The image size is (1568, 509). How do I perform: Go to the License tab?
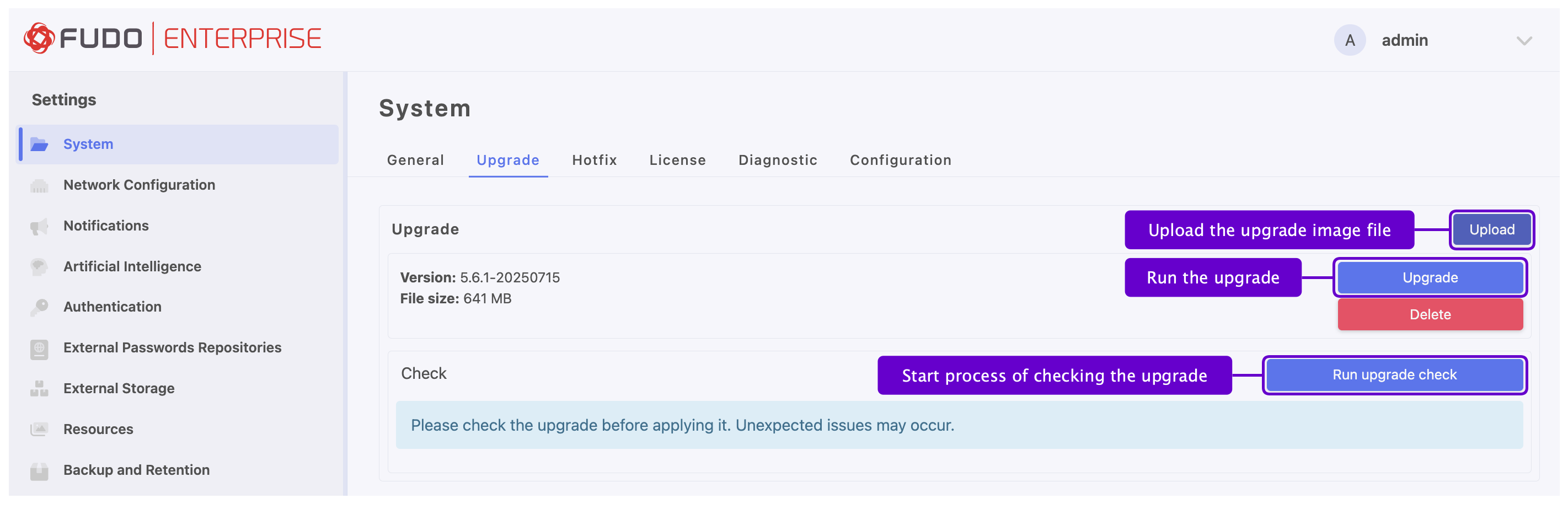[x=677, y=160]
